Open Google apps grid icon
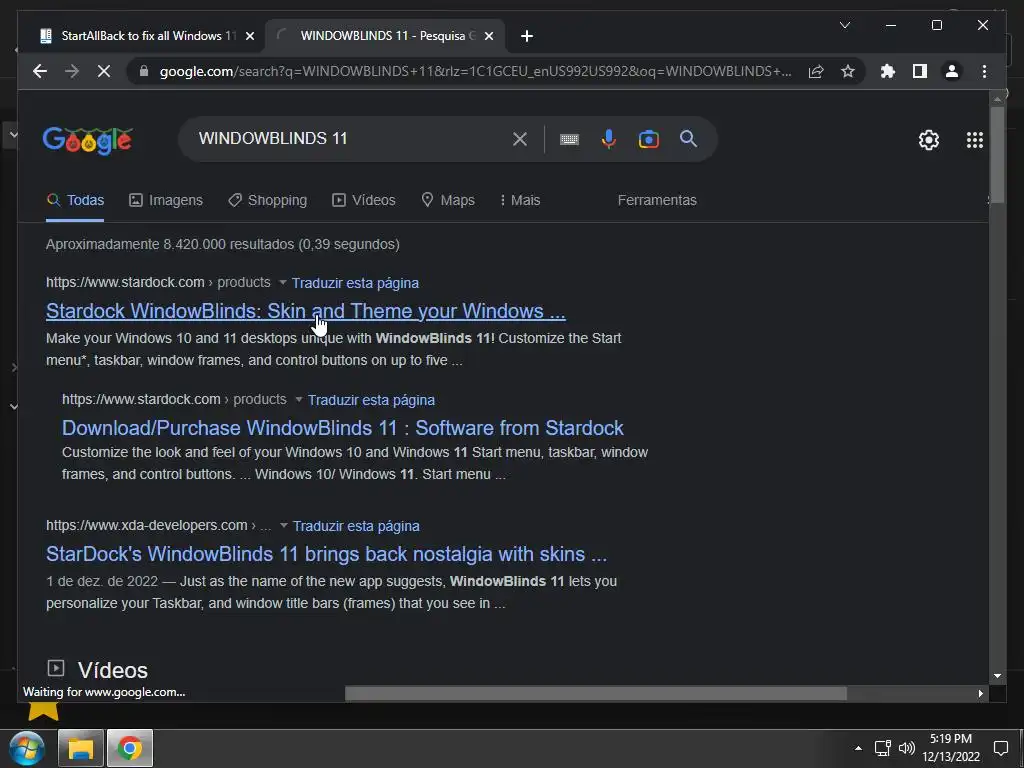1024x768 pixels. pyautogui.click(x=974, y=140)
